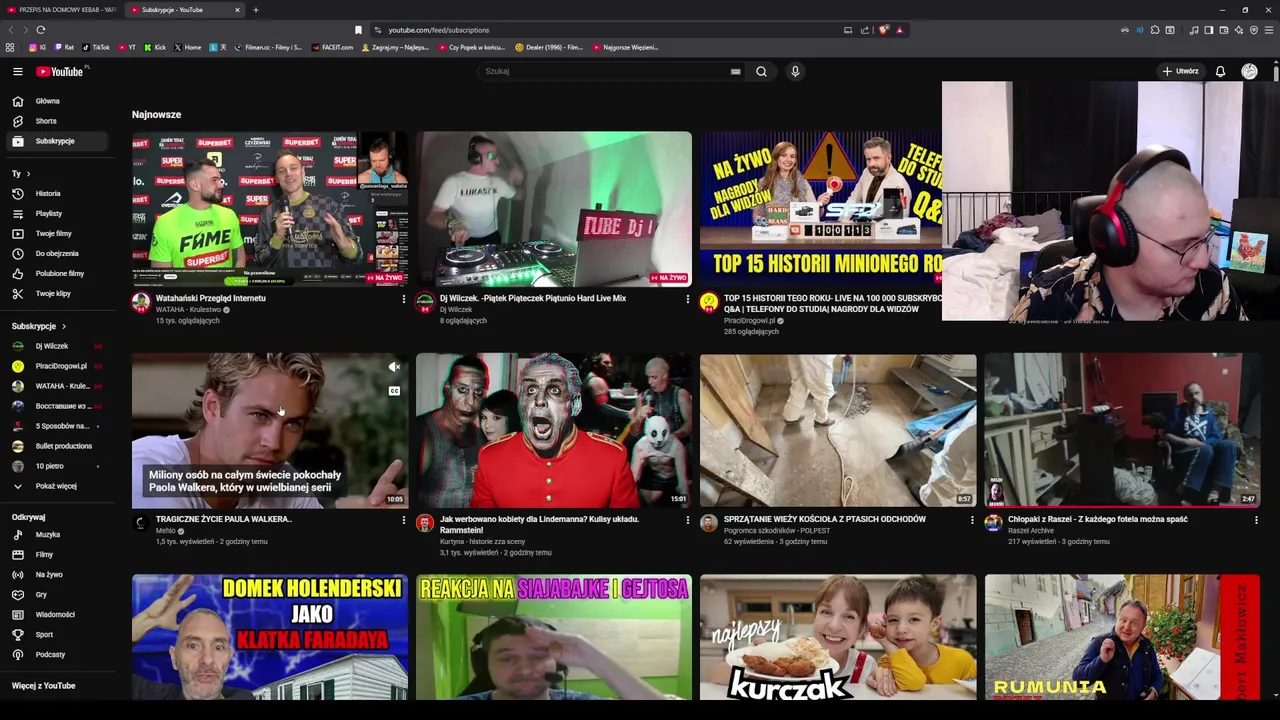Open the account avatar menu

pos(1249,71)
